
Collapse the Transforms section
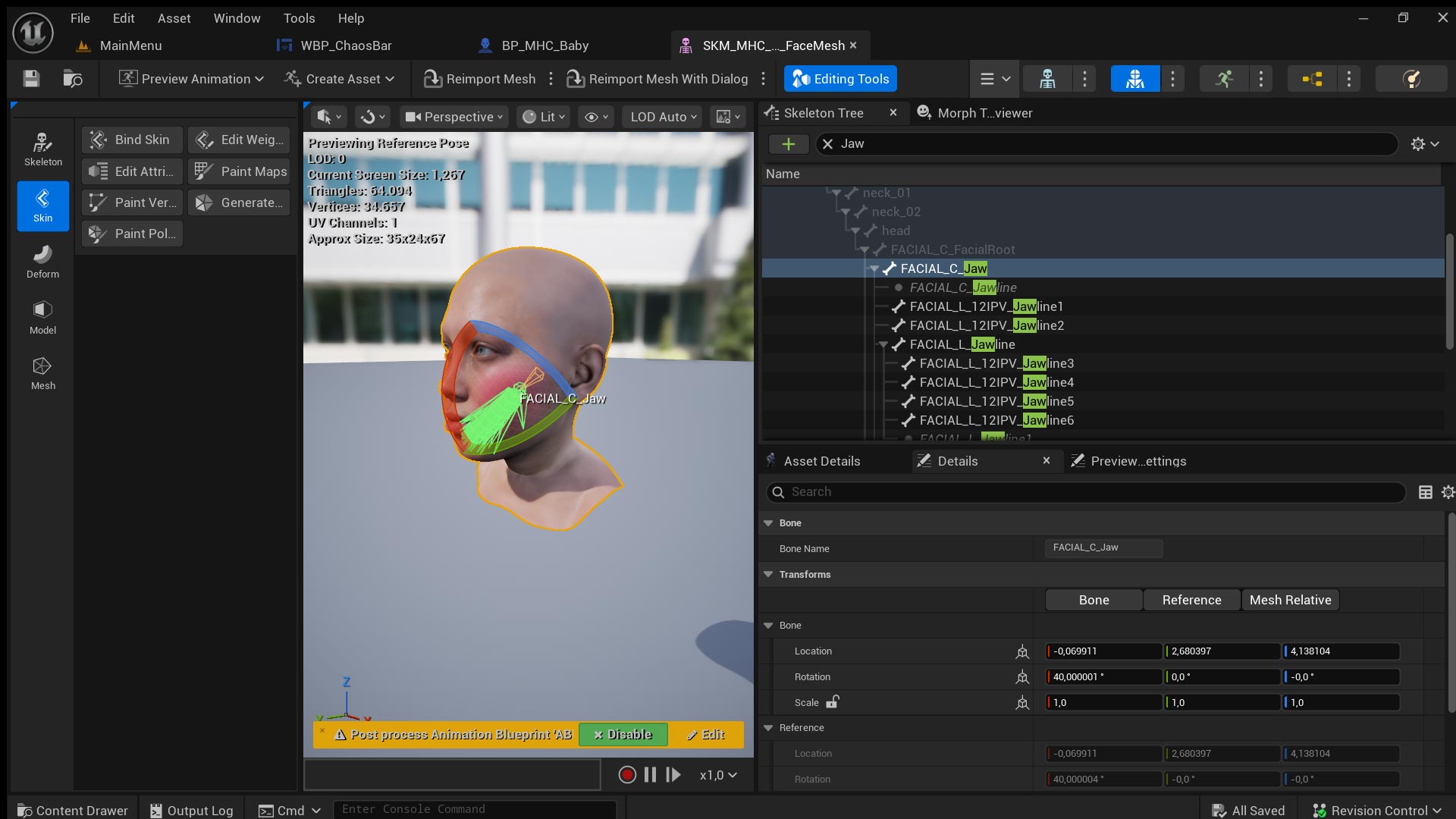point(768,574)
